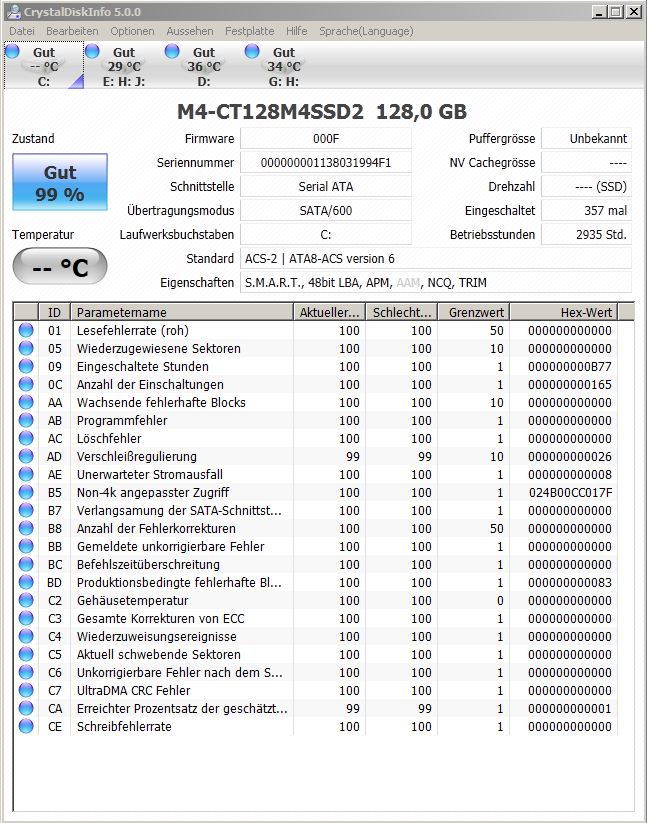The image size is (647, 823).
Task: Click status icon for Wachsende fehlerhafte Blocks
Action: tap(26, 402)
